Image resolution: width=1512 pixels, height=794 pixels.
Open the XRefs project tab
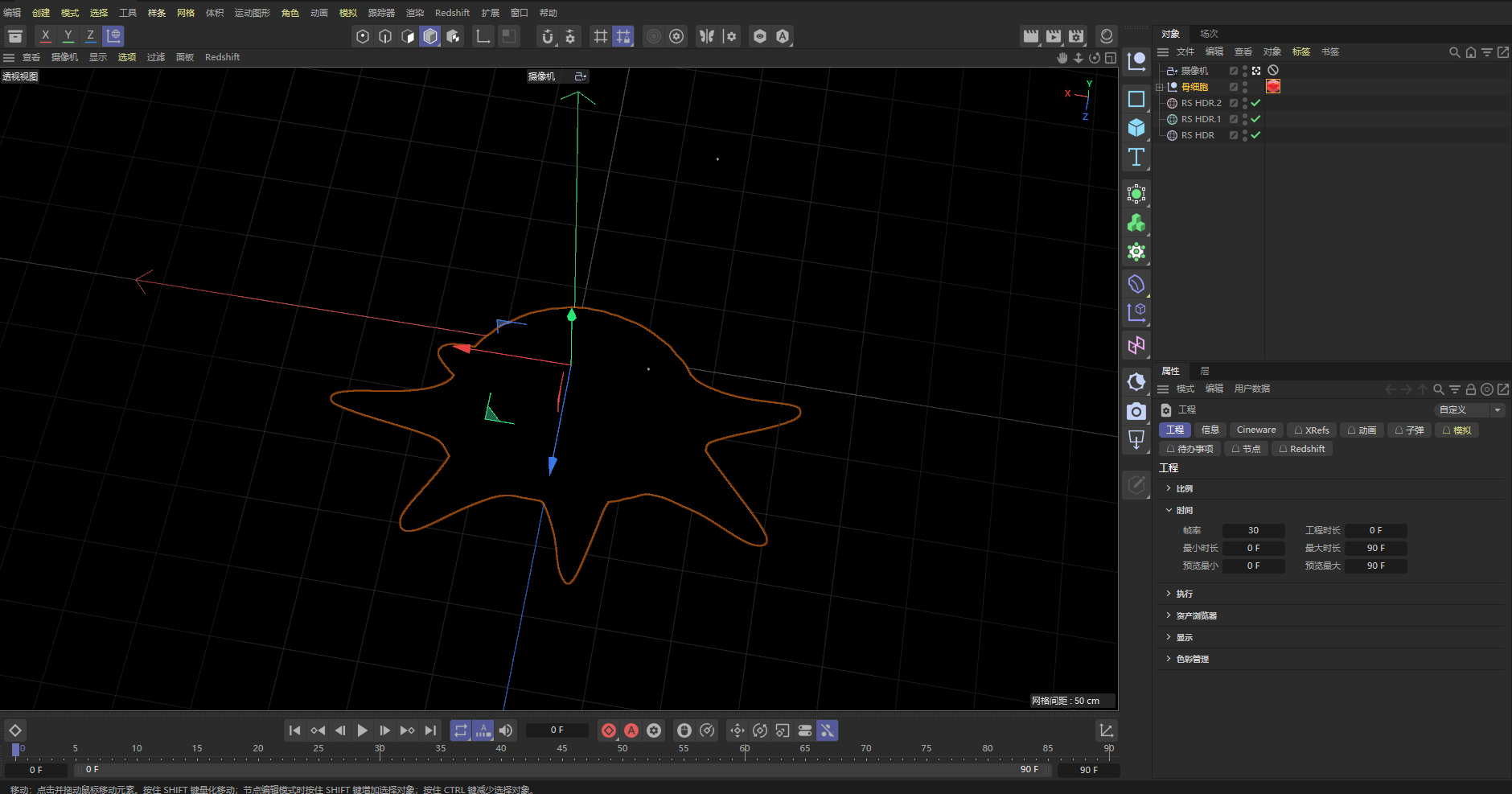1311,430
